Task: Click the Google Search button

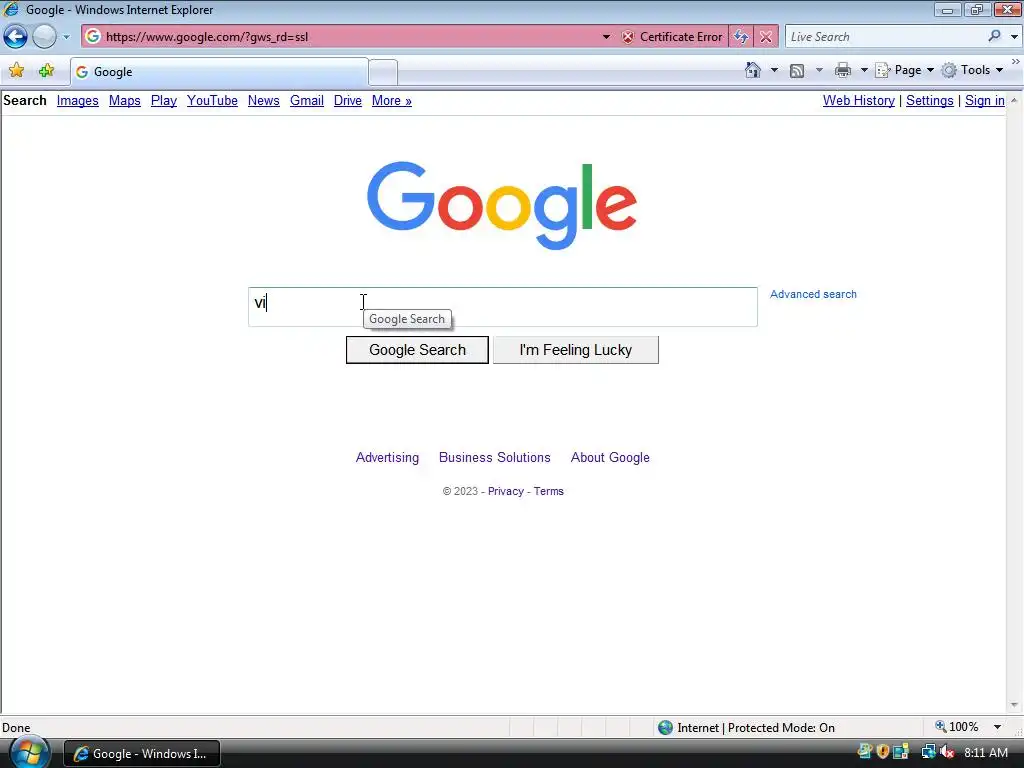Action: coord(417,350)
